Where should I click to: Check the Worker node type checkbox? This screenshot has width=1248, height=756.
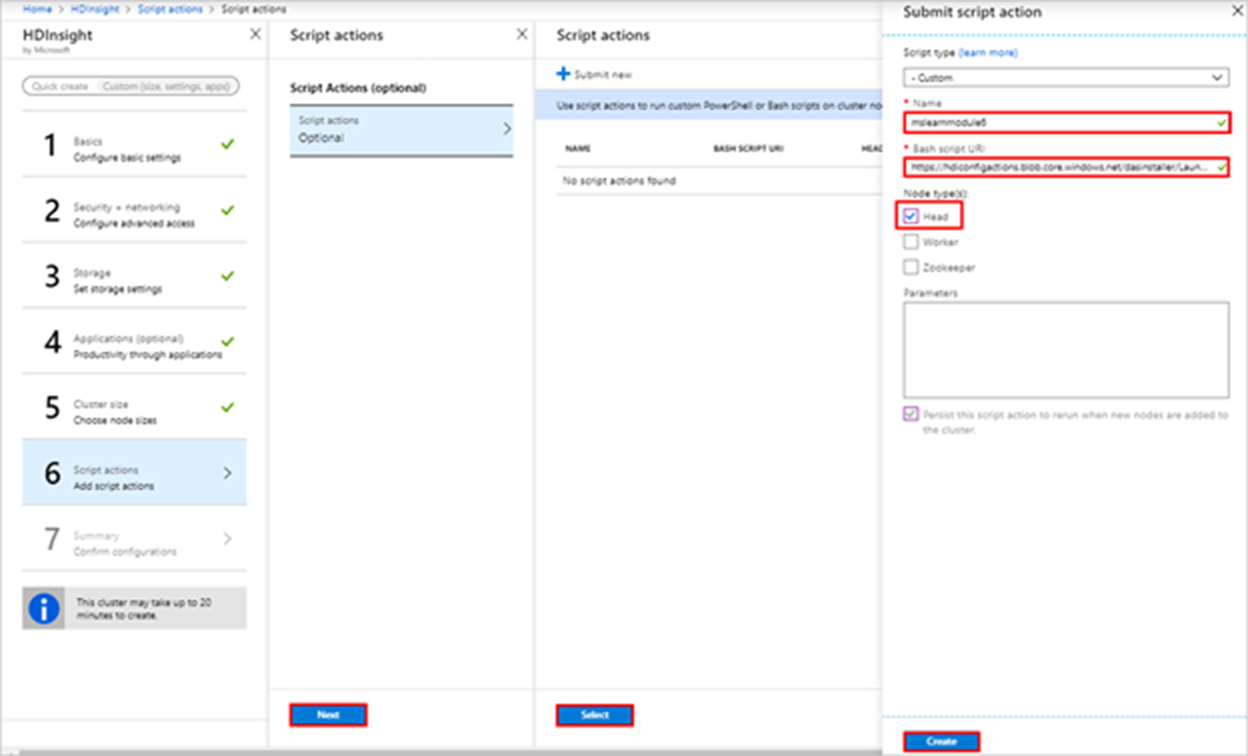click(x=911, y=242)
